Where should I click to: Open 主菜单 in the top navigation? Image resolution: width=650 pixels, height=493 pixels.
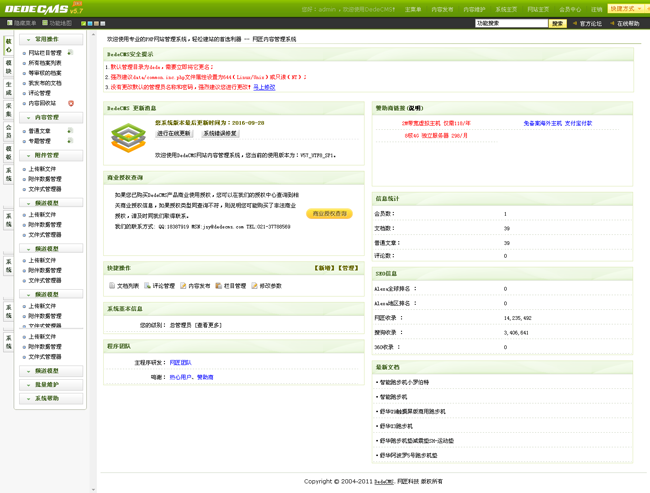click(413, 10)
